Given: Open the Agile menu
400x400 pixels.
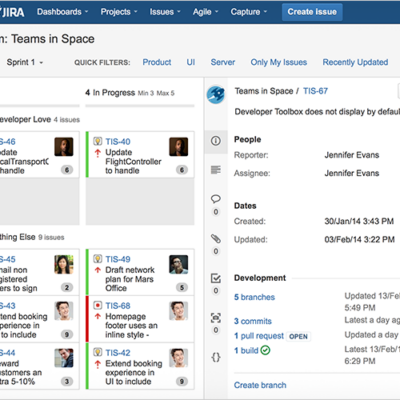Looking at the screenshot, I should [x=205, y=12].
